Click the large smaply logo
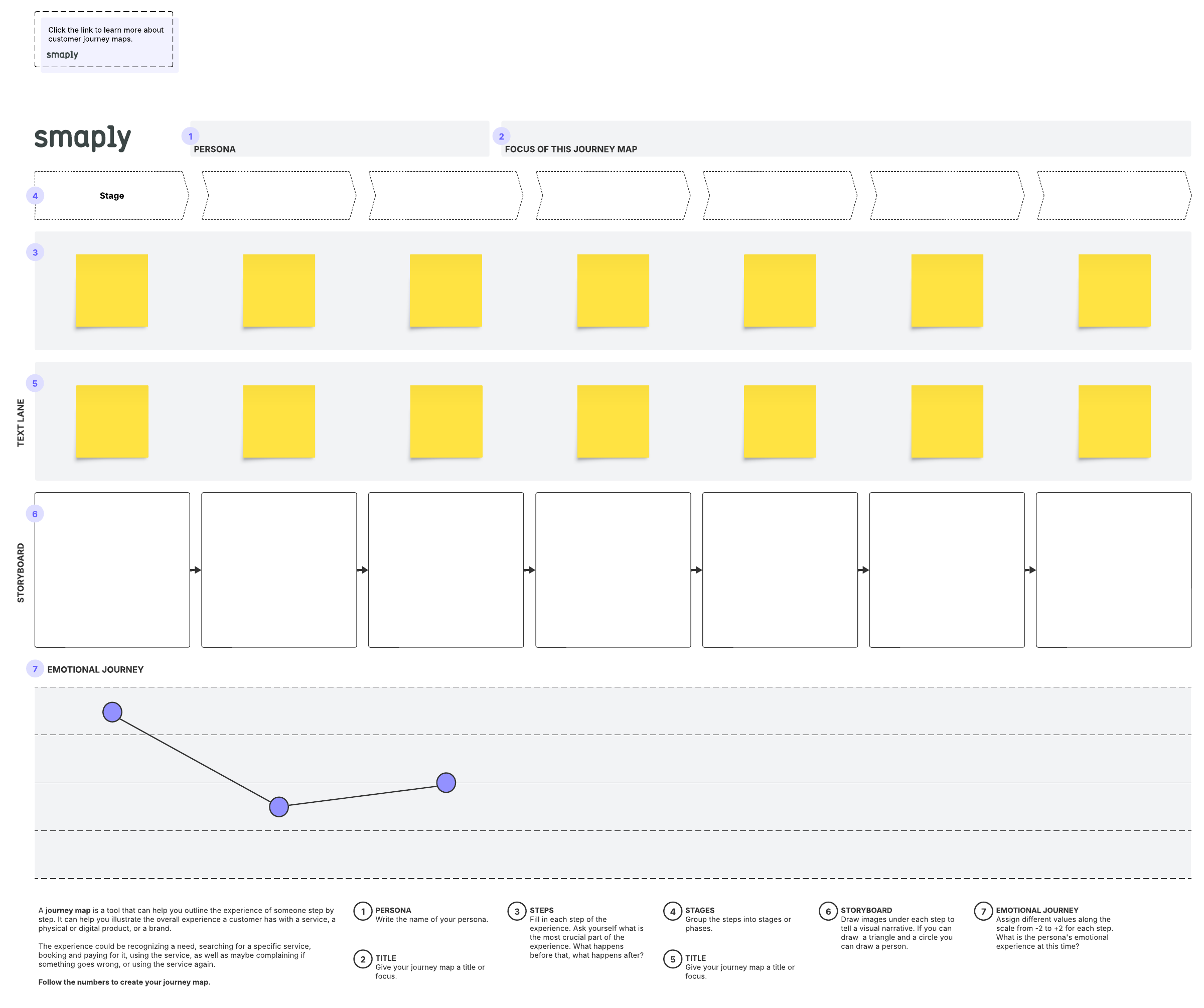This screenshot has height=1008, width=1204. (x=83, y=137)
